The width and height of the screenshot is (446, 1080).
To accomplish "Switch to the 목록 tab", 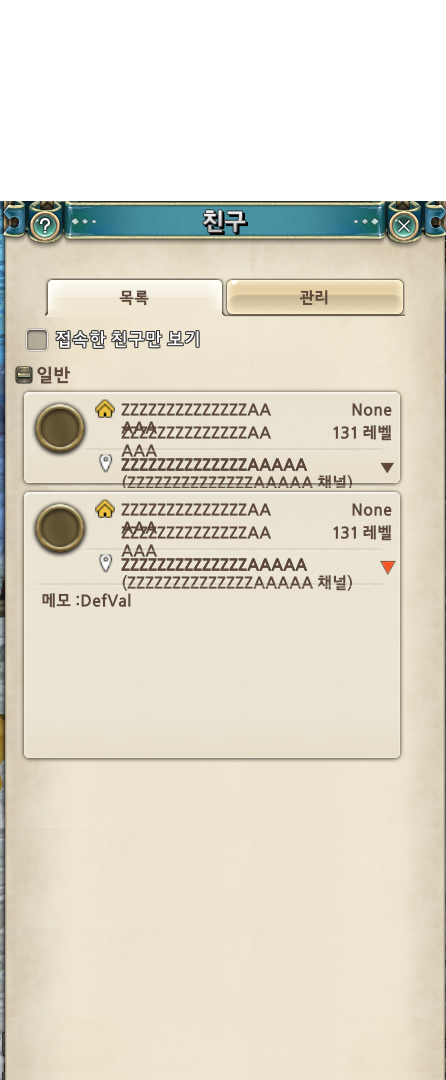I will click(x=134, y=298).
